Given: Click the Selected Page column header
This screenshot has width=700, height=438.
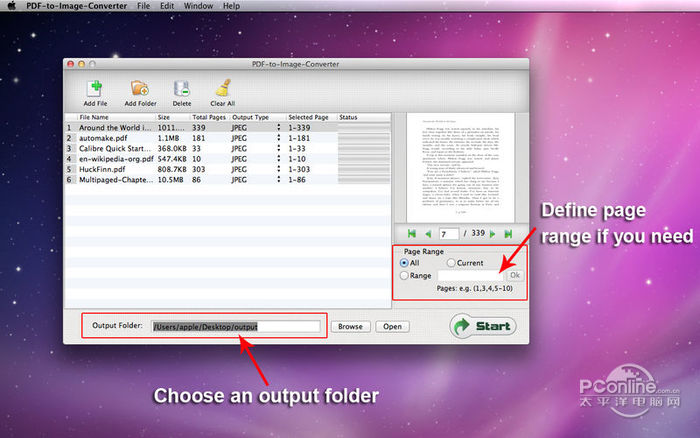Looking at the screenshot, I should pos(311,117).
